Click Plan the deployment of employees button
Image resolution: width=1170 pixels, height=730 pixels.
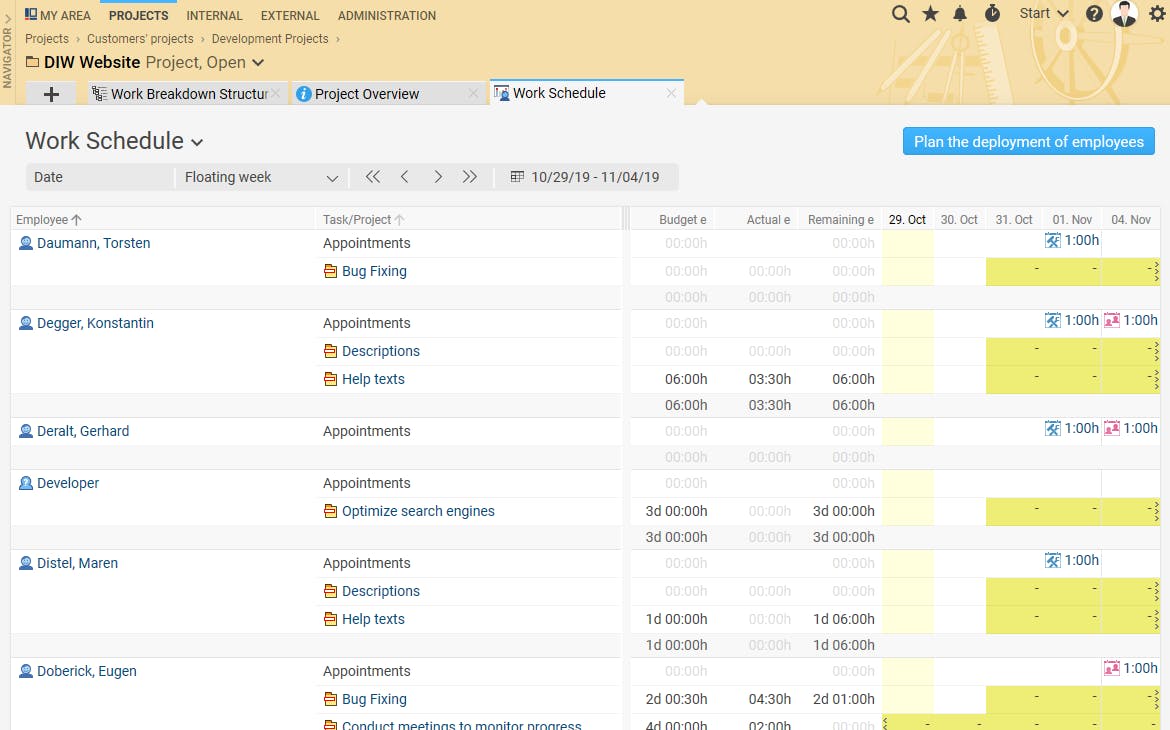click(1028, 142)
